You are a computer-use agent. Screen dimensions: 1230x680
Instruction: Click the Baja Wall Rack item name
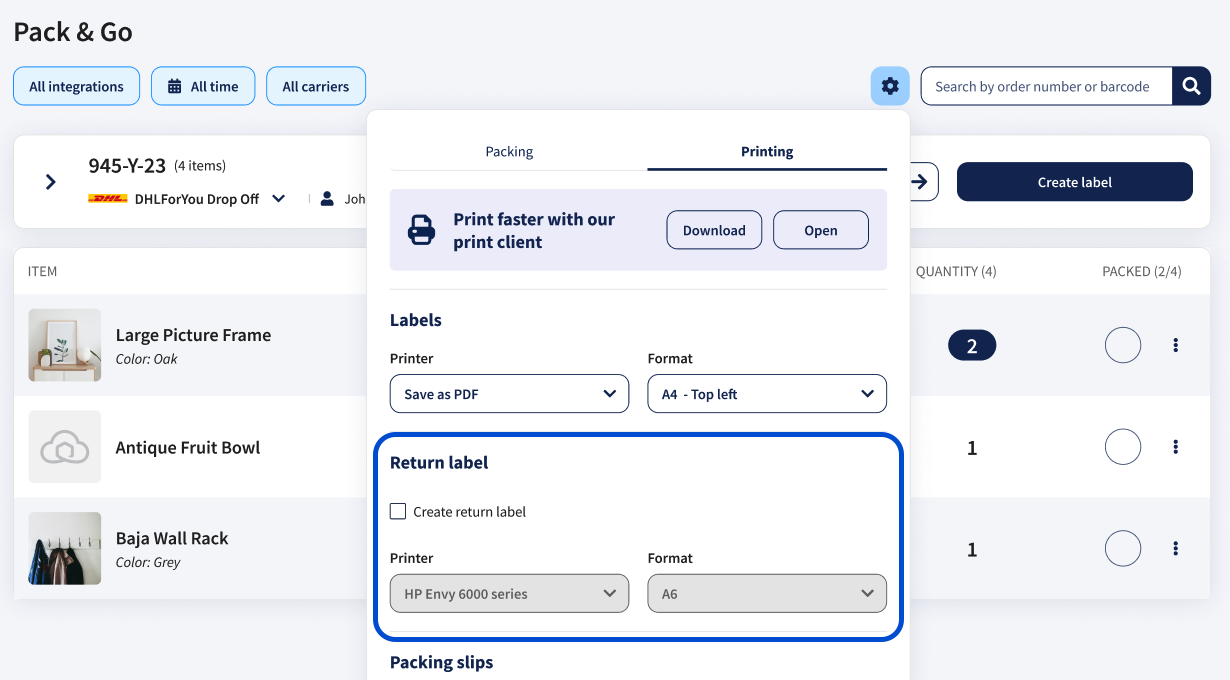172,538
